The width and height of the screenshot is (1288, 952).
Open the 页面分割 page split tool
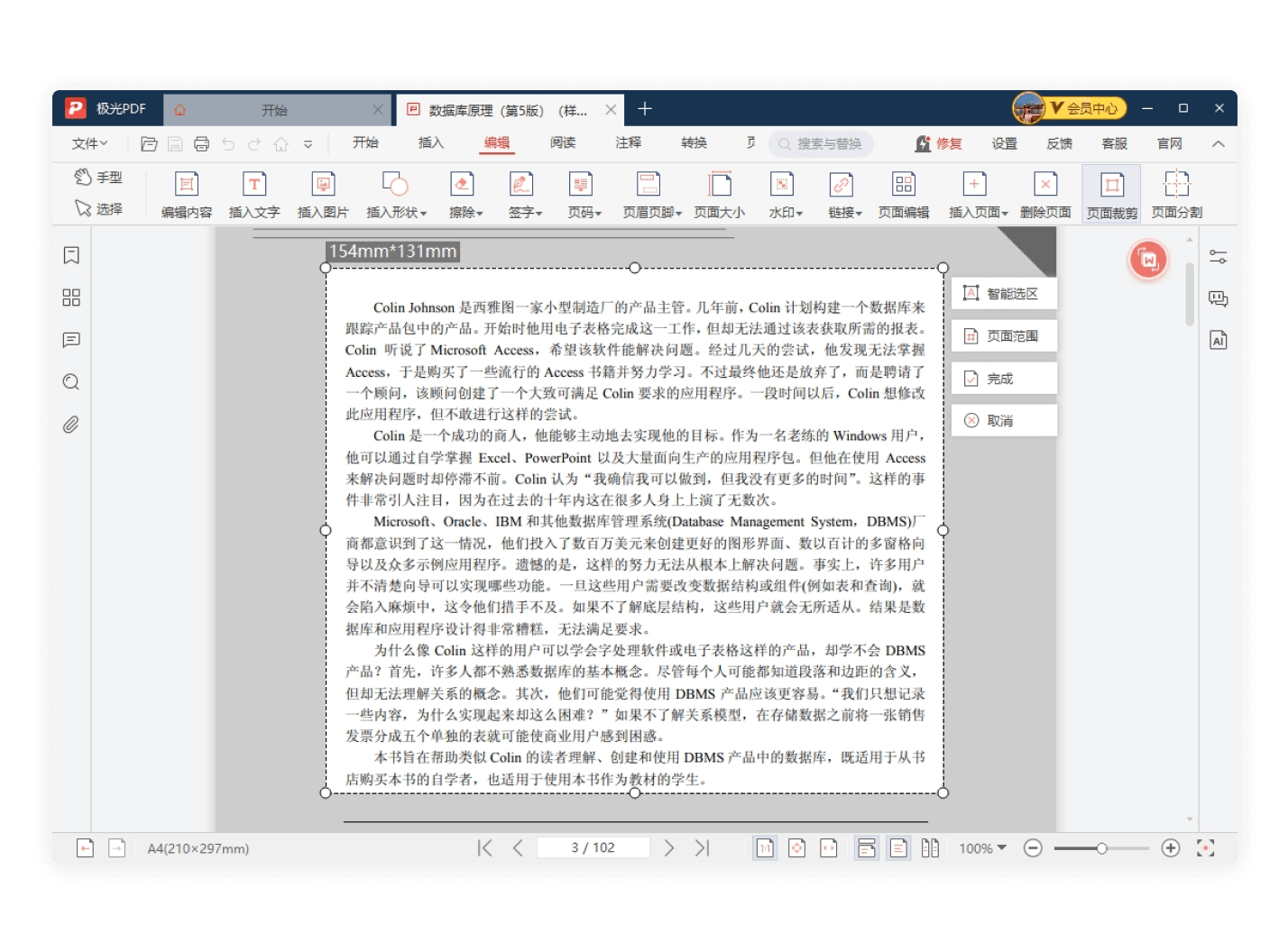pyautogui.click(x=1177, y=195)
